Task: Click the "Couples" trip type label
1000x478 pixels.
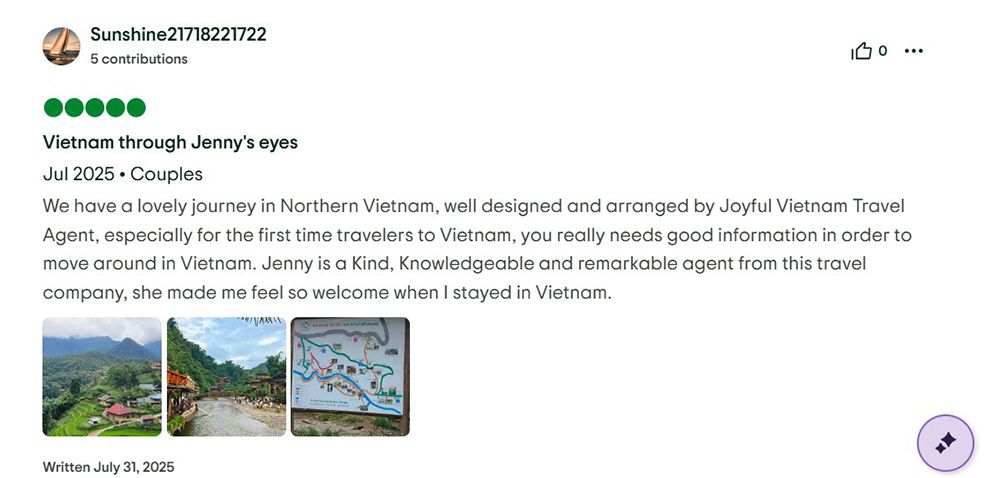Action: click(x=167, y=174)
